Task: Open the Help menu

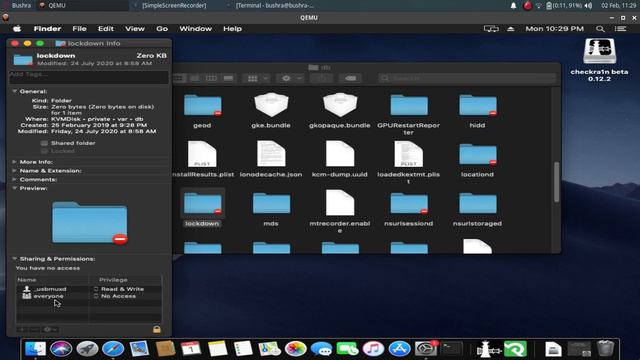Action: 232,29
